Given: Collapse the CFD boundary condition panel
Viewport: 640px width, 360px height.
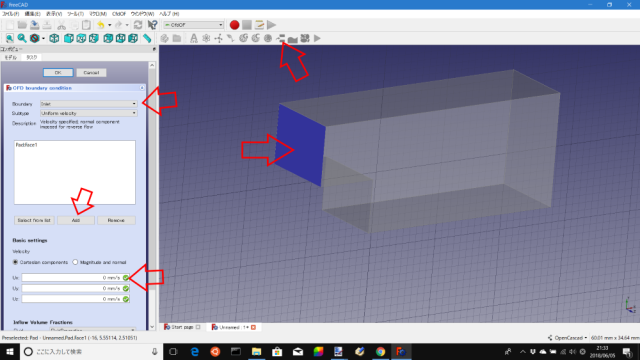Looking at the screenshot, I should (142, 88).
